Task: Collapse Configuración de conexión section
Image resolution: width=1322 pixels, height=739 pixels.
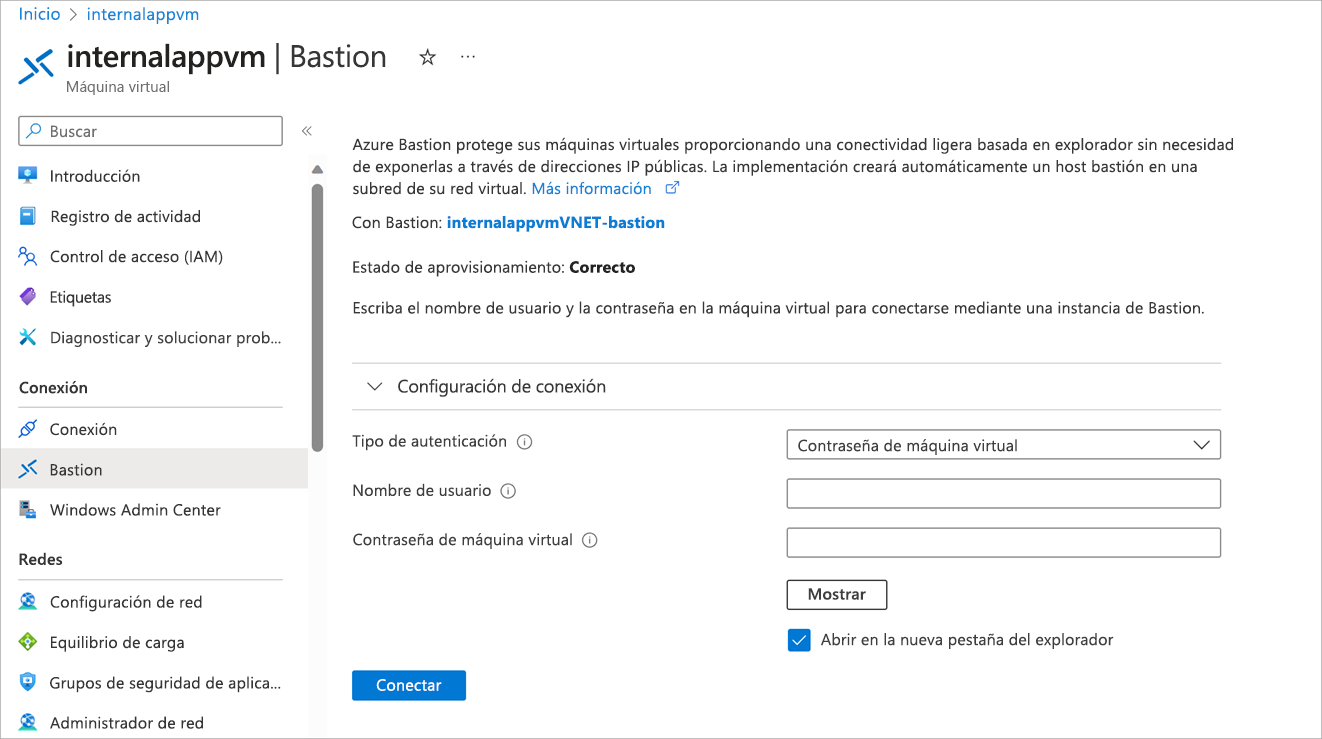Action: pos(374,386)
